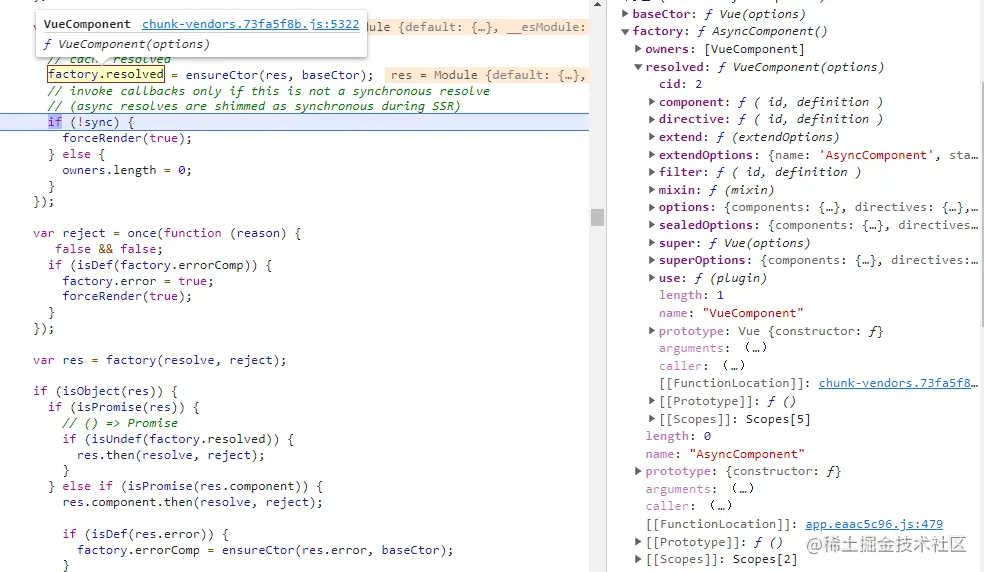This screenshot has height=572, width=984.
Task: Collapse the factory property
Action: [x=625, y=31]
